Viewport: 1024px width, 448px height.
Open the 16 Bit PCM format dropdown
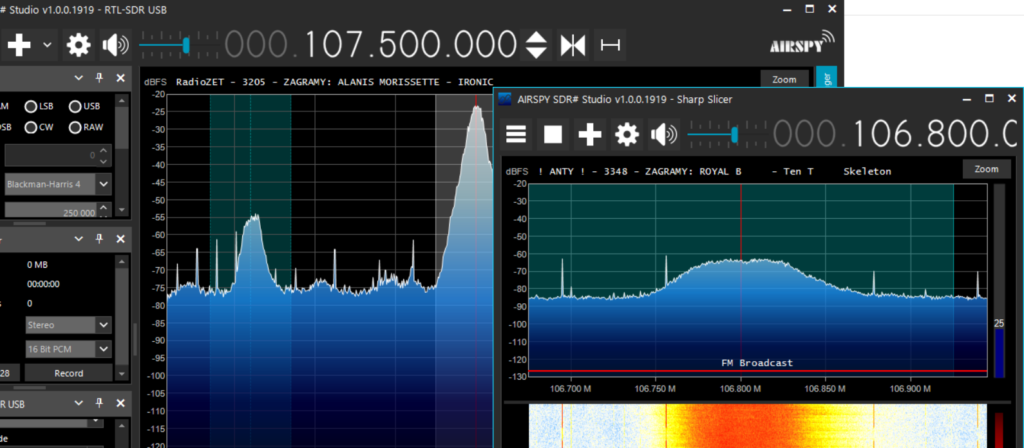click(69, 349)
